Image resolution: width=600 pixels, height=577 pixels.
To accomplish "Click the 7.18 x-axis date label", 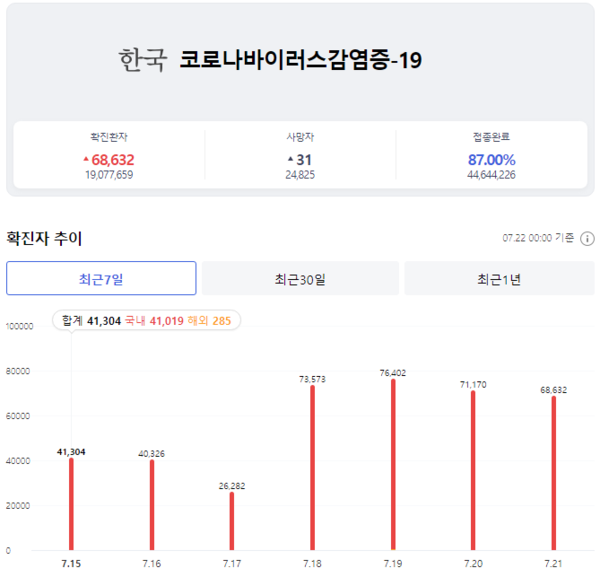I will (x=312, y=564).
